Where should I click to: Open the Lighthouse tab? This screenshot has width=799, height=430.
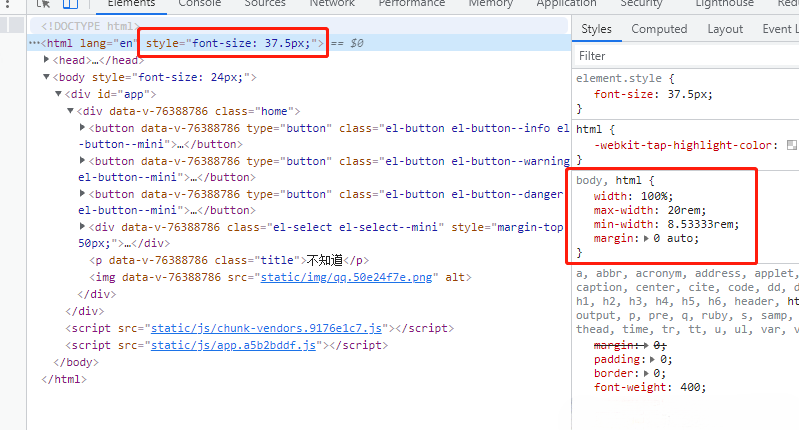click(725, 4)
